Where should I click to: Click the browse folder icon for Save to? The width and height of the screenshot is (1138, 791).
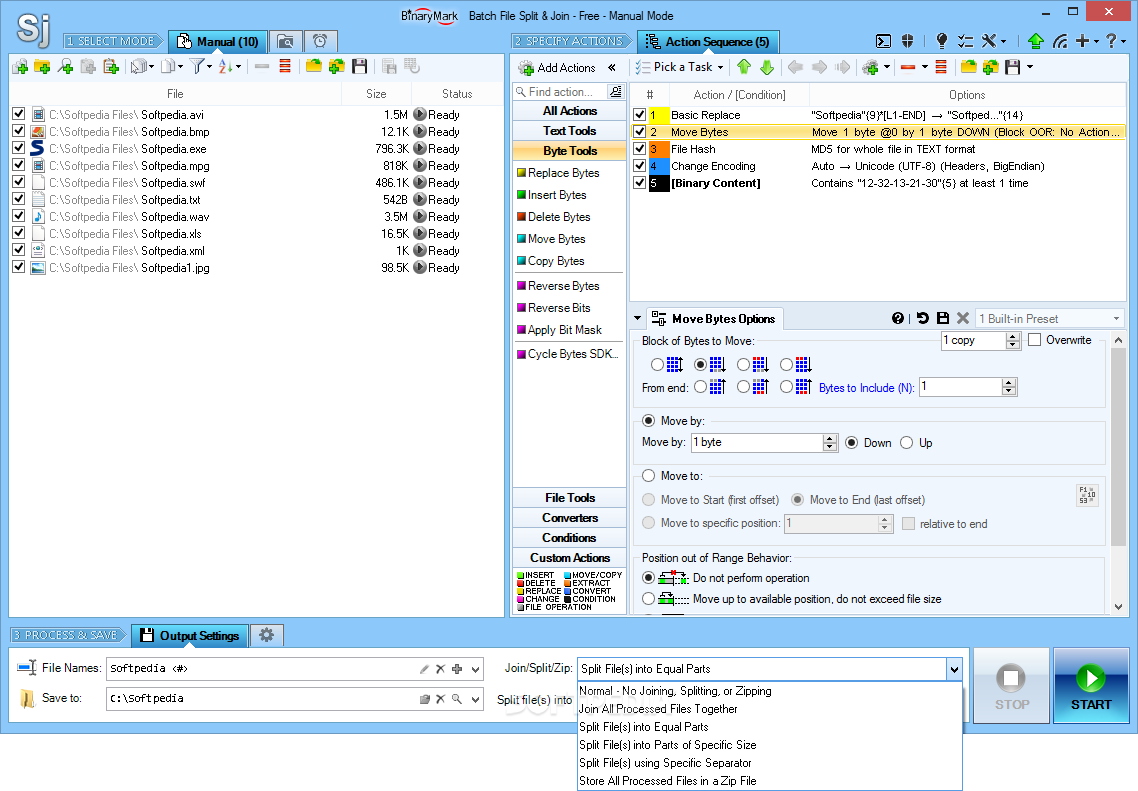click(x=425, y=699)
